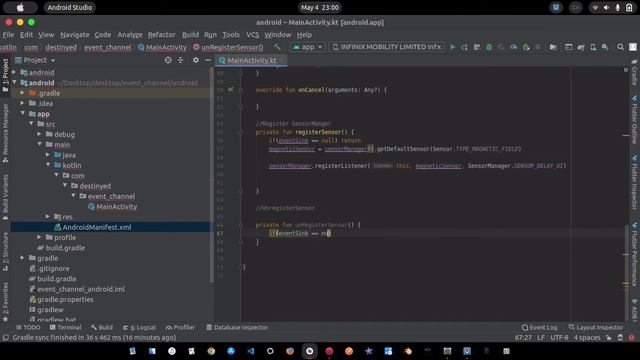Open the Favorites side tab
The height and width of the screenshot is (360, 640).
click(5, 302)
